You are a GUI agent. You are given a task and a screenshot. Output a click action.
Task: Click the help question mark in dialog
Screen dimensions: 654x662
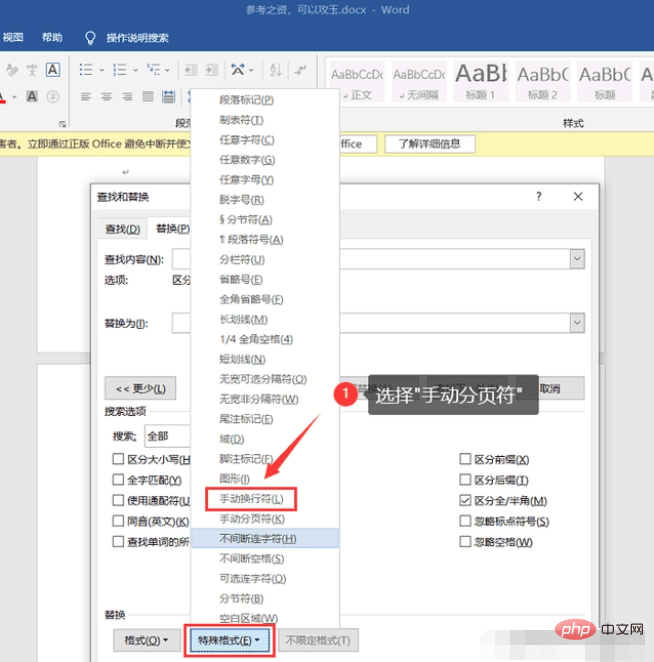[x=539, y=198]
